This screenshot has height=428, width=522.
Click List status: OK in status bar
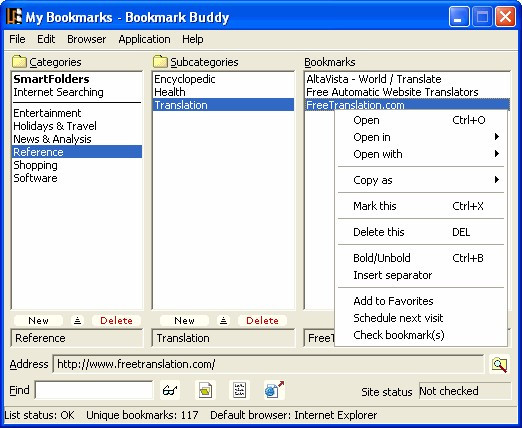[x=40, y=415]
